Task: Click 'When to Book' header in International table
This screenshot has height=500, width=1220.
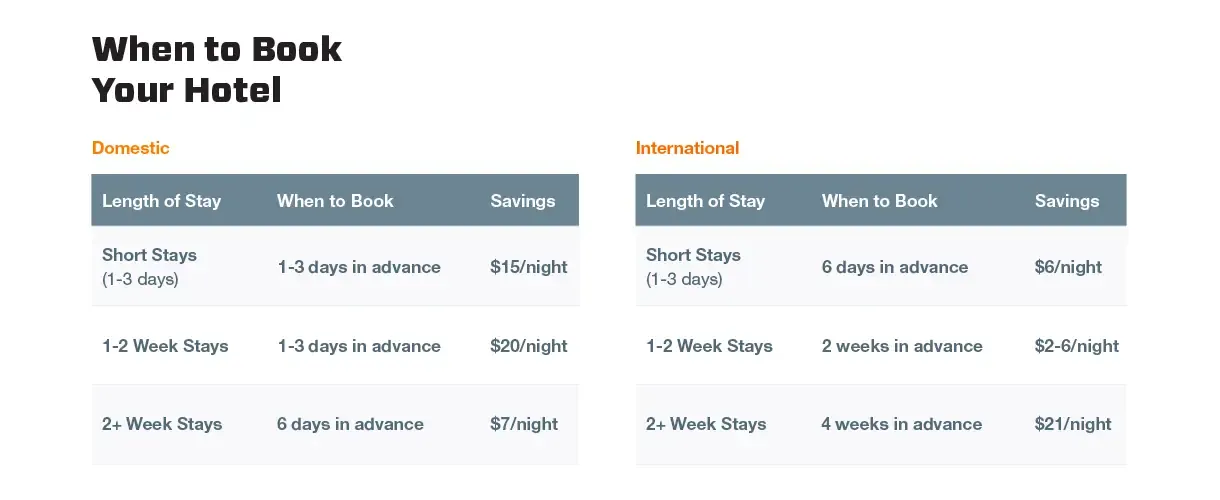Action: point(879,201)
